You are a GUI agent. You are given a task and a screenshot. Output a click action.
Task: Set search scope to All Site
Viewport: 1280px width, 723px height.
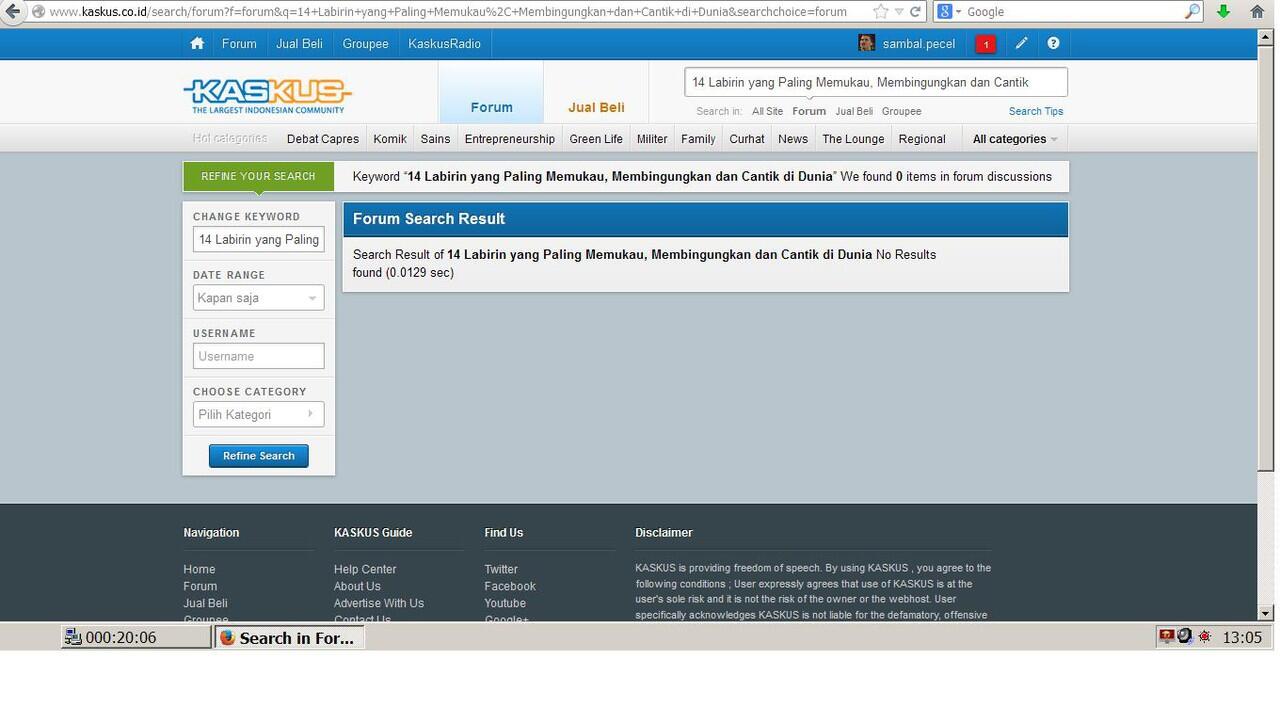[767, 111]
